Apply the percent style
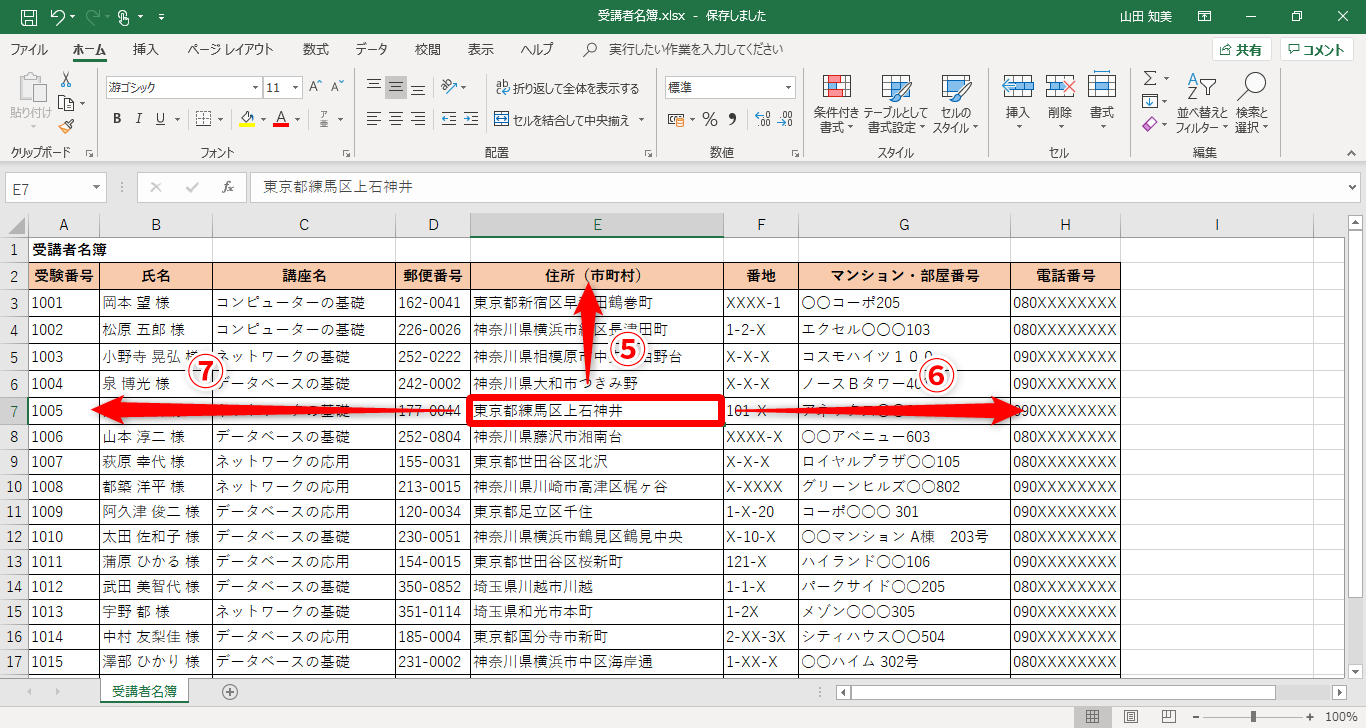Screen dimensions: 1366x728 (710, 120)
